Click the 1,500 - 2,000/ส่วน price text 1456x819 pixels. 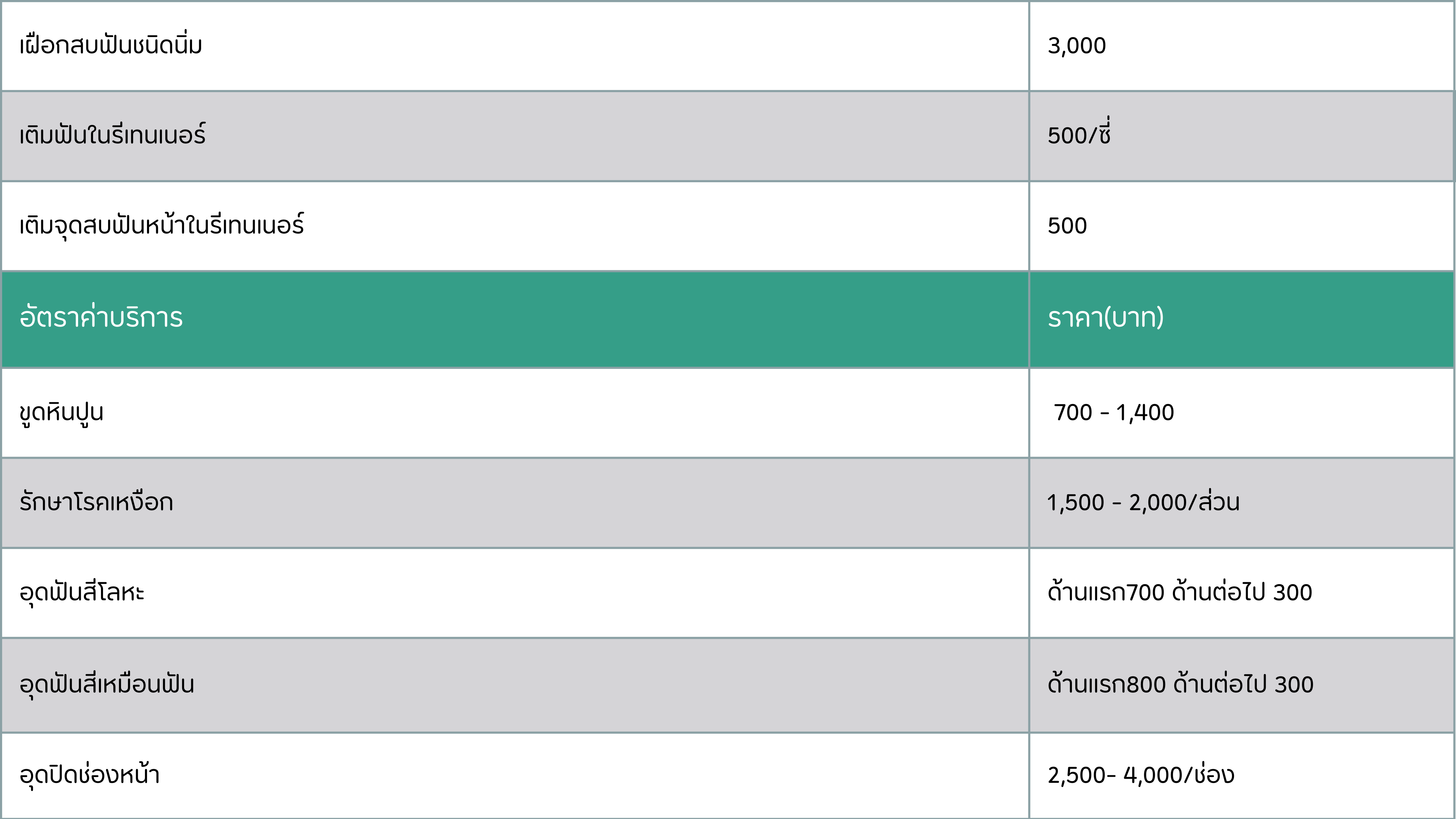(1143, 502)
